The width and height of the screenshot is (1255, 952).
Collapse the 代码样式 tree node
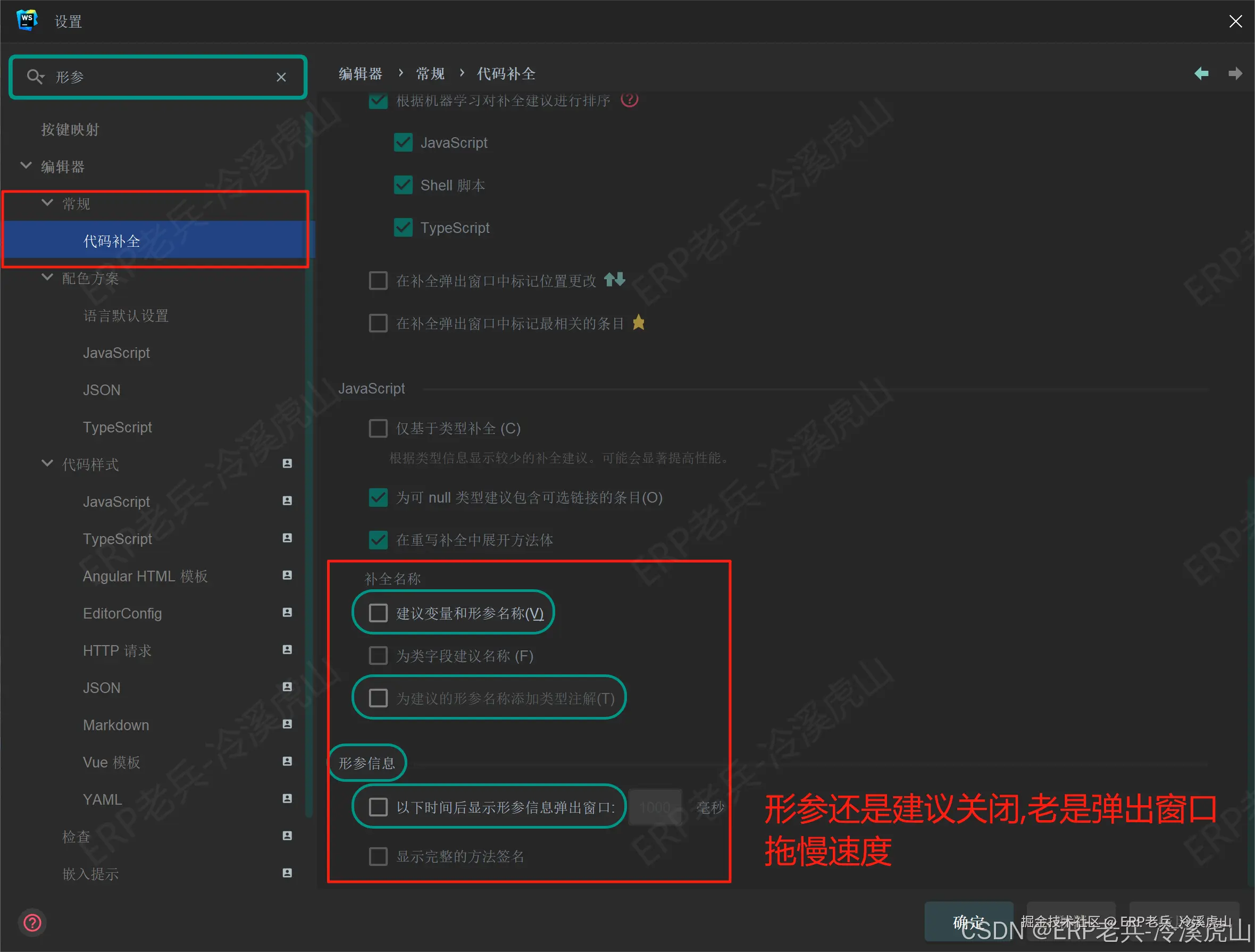pyautogui.click(x=47, y=464)
